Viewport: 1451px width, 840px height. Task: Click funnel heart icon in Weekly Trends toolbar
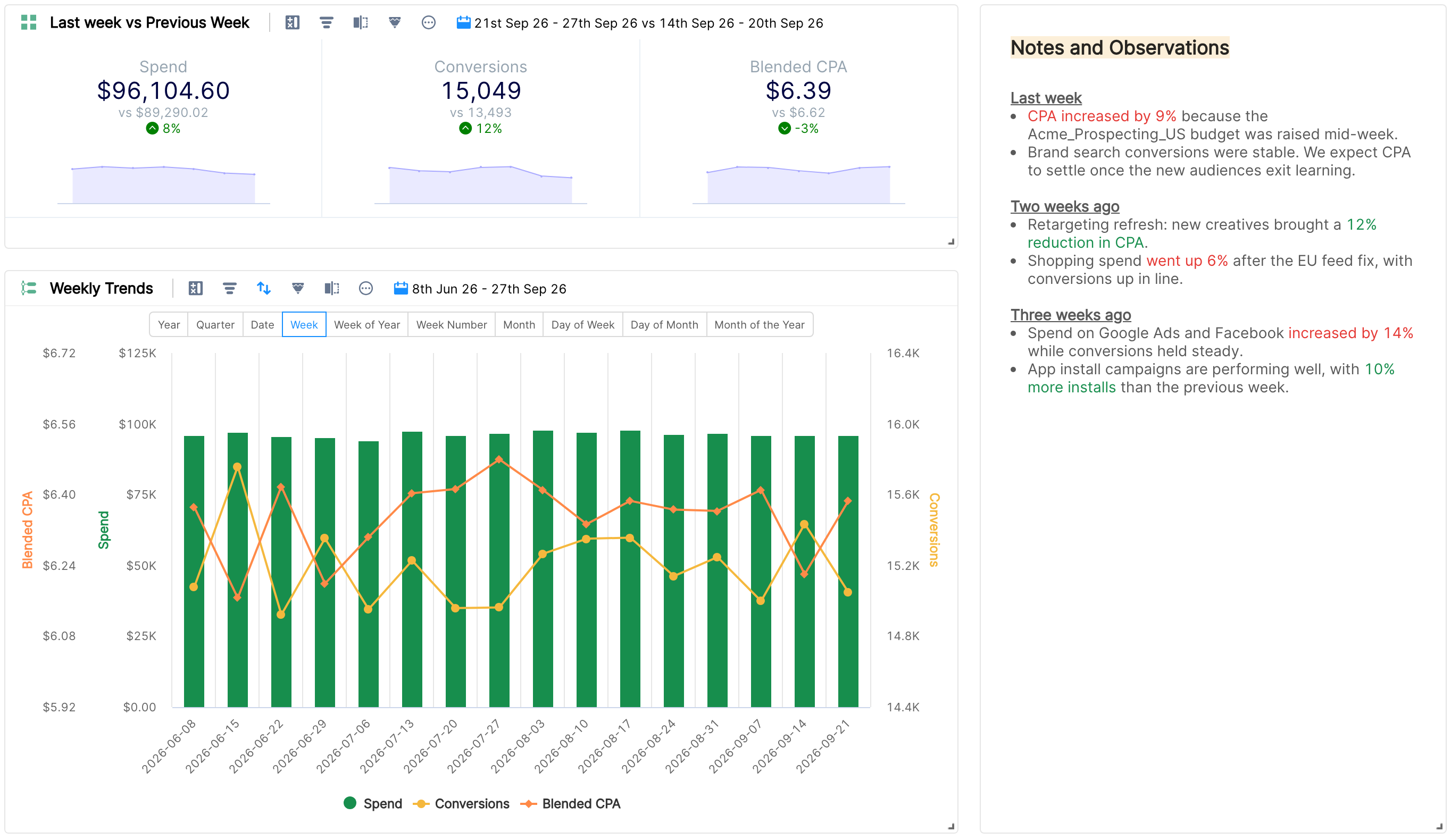point(298,288)
